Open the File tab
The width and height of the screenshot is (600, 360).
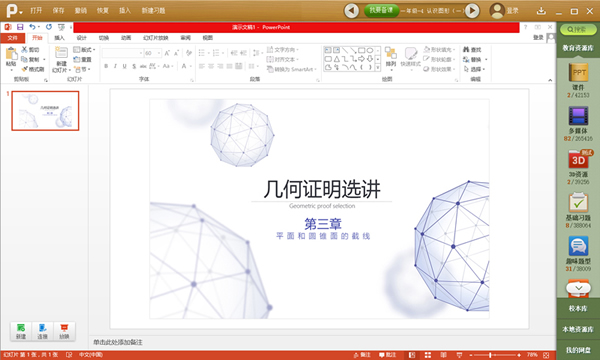tap(12, 38)
